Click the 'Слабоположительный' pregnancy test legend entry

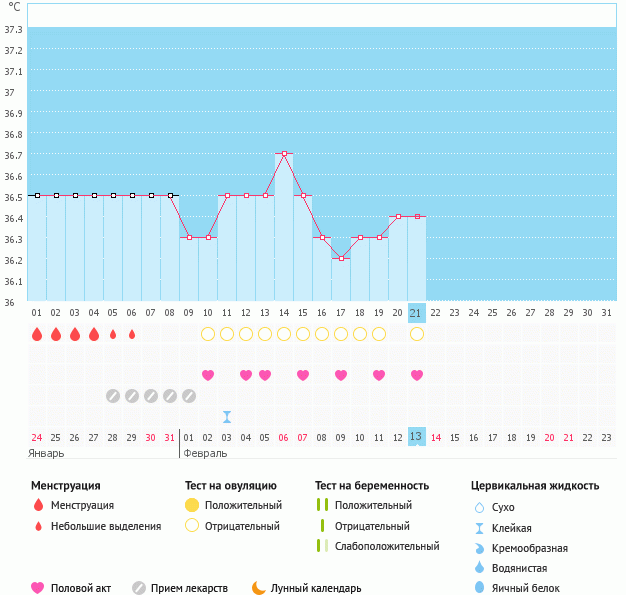[x=386, y=546]
